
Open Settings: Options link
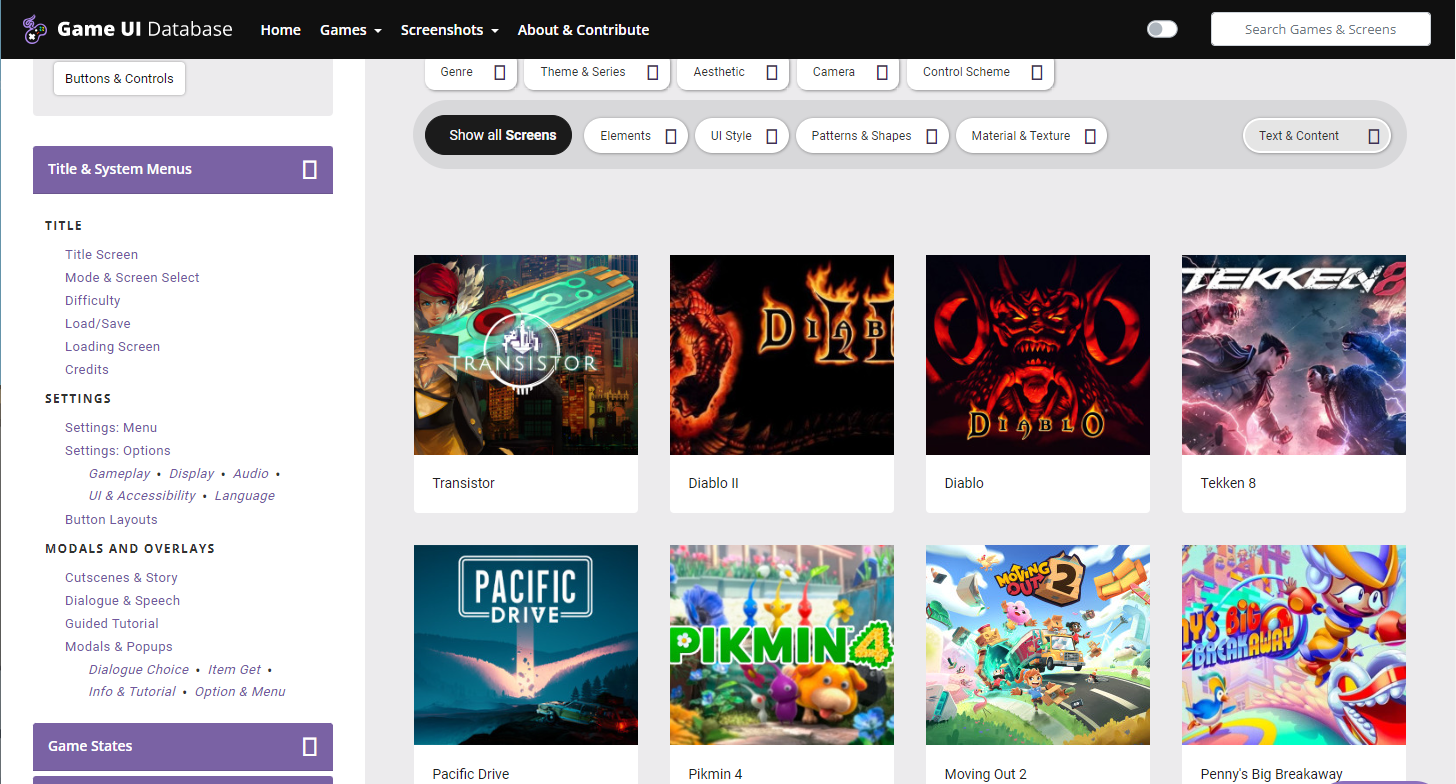117,451
